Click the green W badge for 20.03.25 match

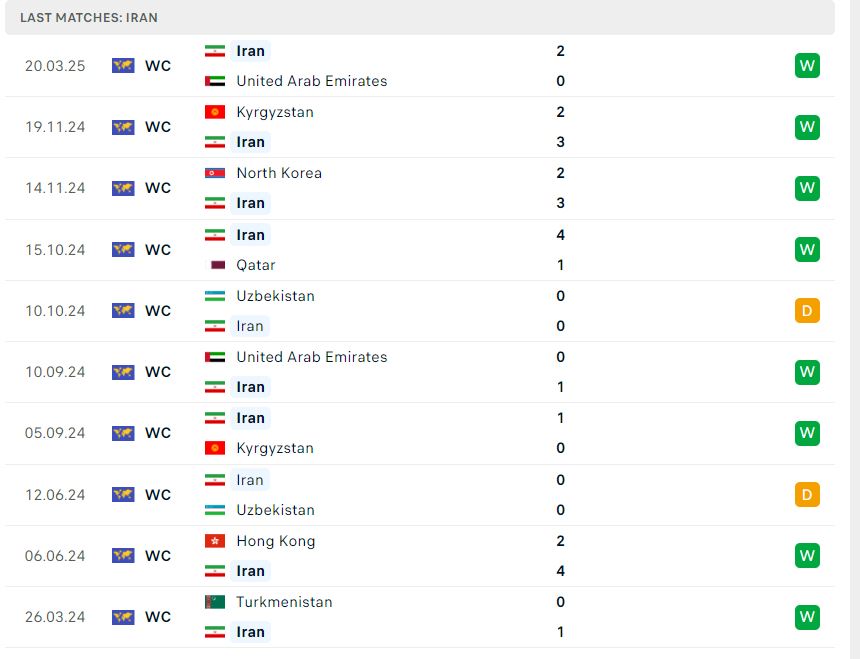coord(807,66)
